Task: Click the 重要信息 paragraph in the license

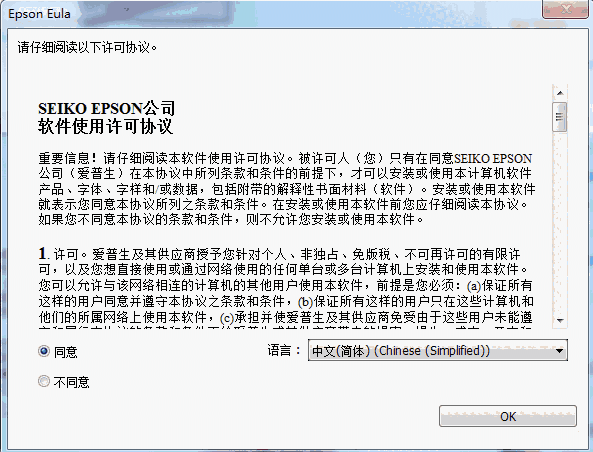Action: [x=287, y=188]
